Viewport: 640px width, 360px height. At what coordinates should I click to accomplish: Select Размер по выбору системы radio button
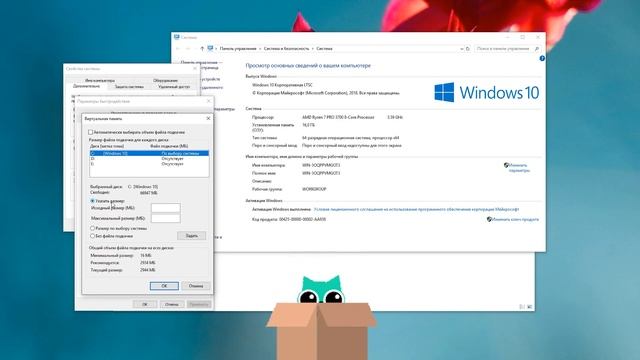point(92,228)
